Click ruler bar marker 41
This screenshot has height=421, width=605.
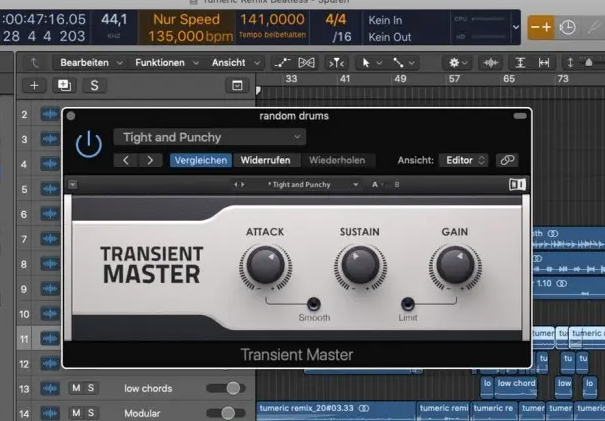(345, 79)
